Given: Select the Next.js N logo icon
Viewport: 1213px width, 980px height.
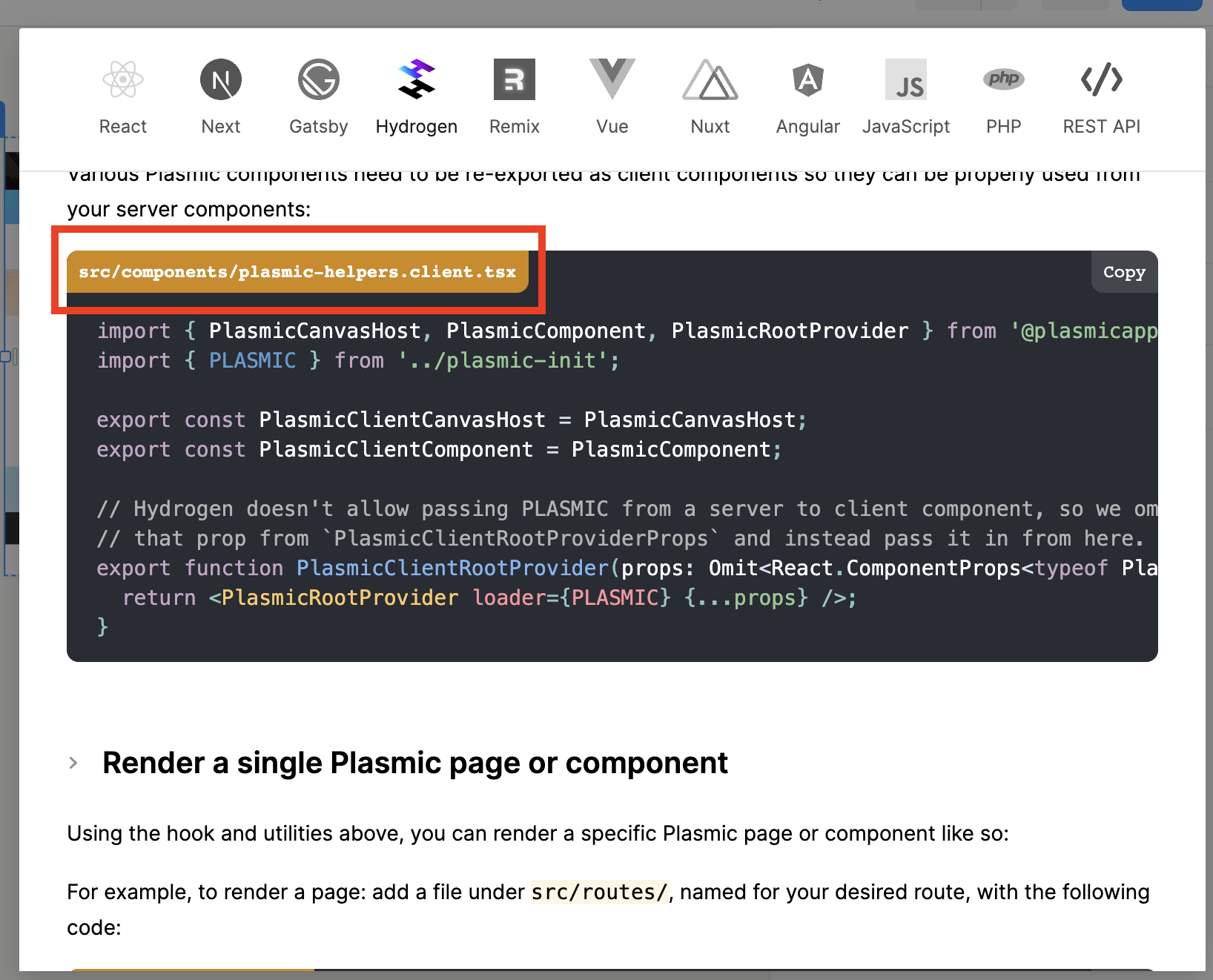Looking at the screenshot, I should 221,79.
